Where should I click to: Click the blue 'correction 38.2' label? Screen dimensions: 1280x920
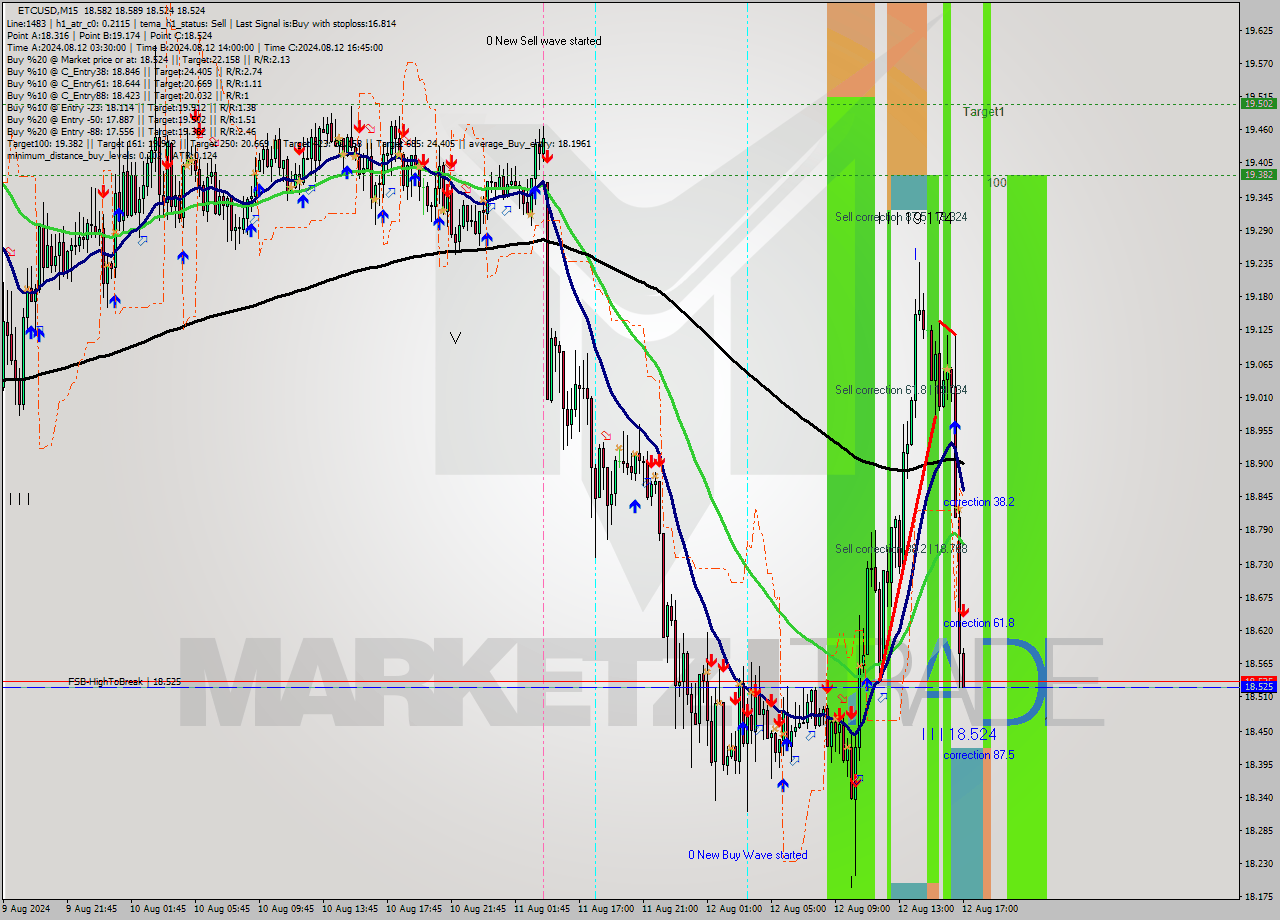point(979,502)
